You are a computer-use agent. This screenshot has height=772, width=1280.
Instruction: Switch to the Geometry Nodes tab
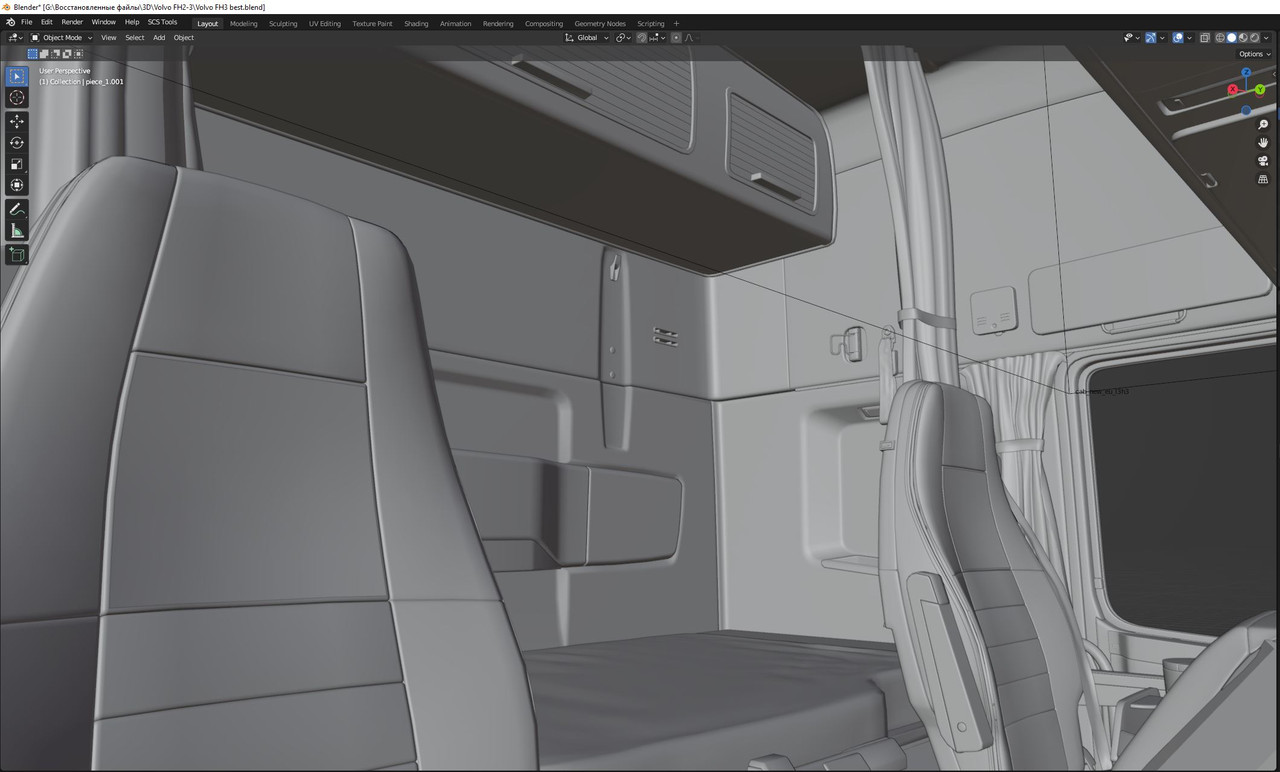click(x=600, y=23)
